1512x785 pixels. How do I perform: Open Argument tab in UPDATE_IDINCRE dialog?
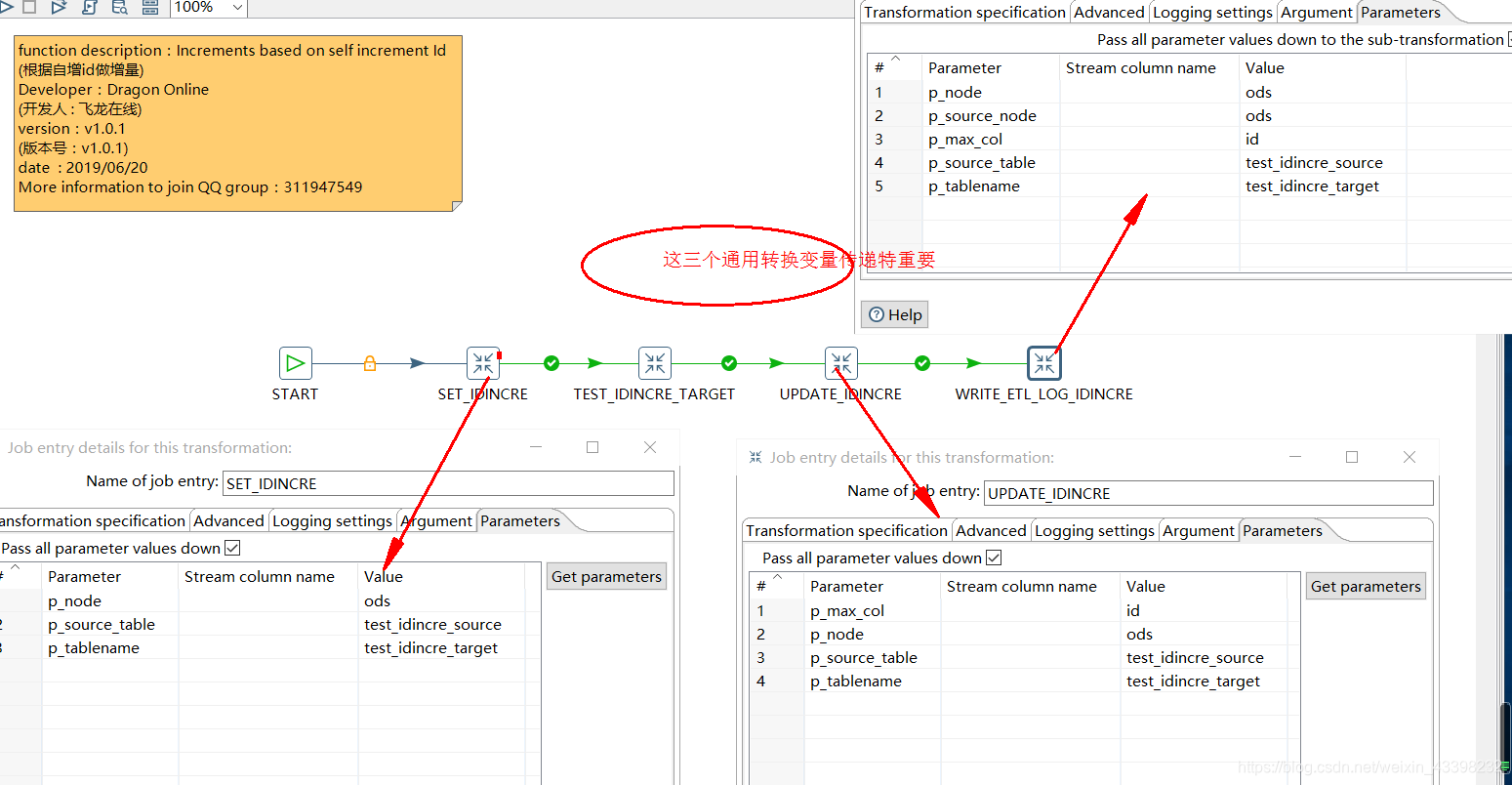tap(1199, 531)
